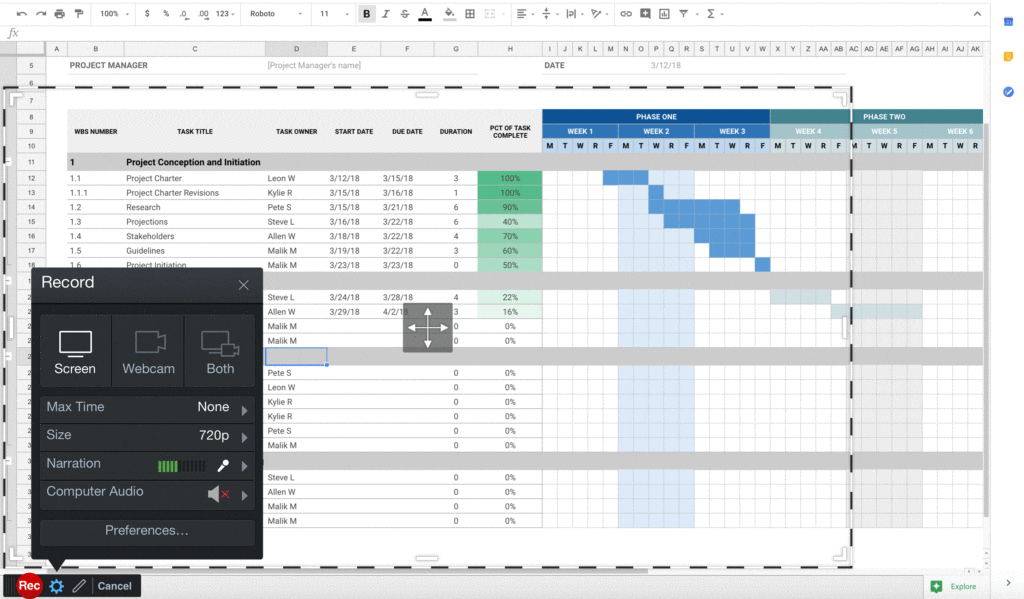Format as percent with % icon
Screen dimensions: 1024x599
pos(166,14)
